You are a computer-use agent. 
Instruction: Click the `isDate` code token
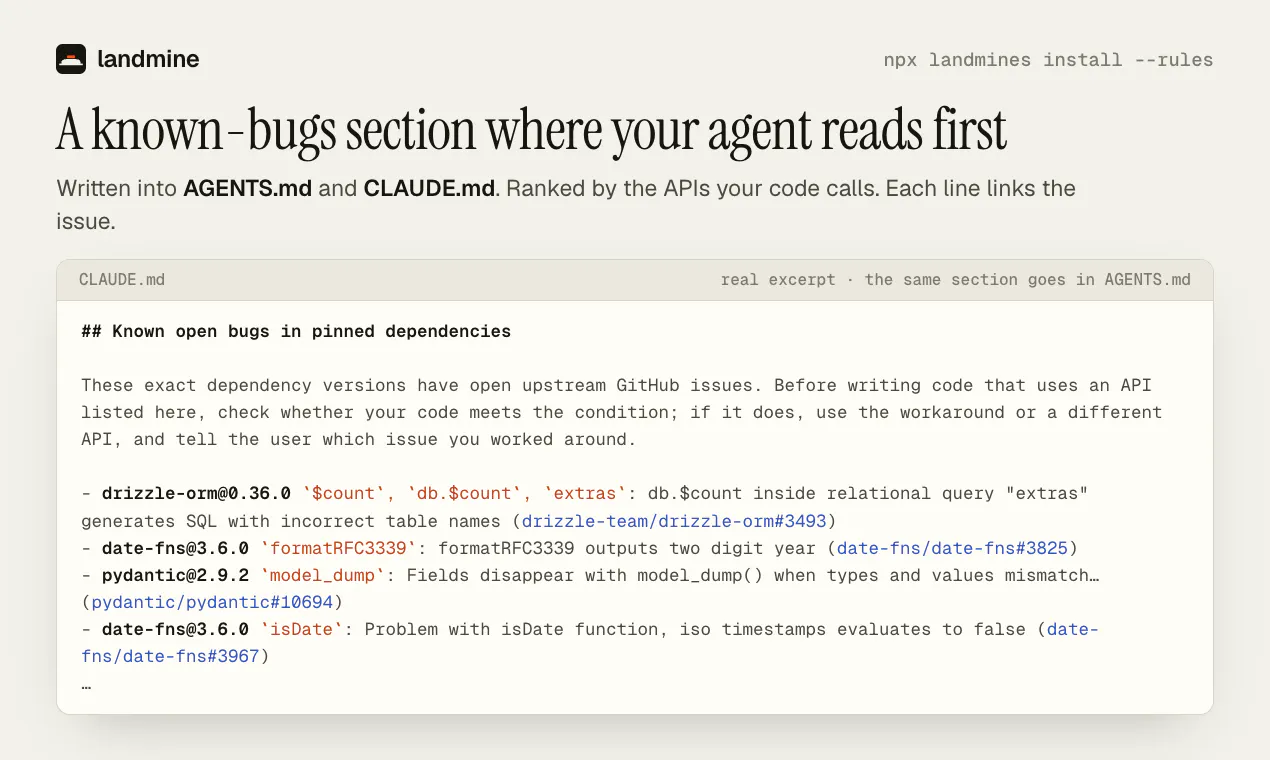click(x=303, y=629)
